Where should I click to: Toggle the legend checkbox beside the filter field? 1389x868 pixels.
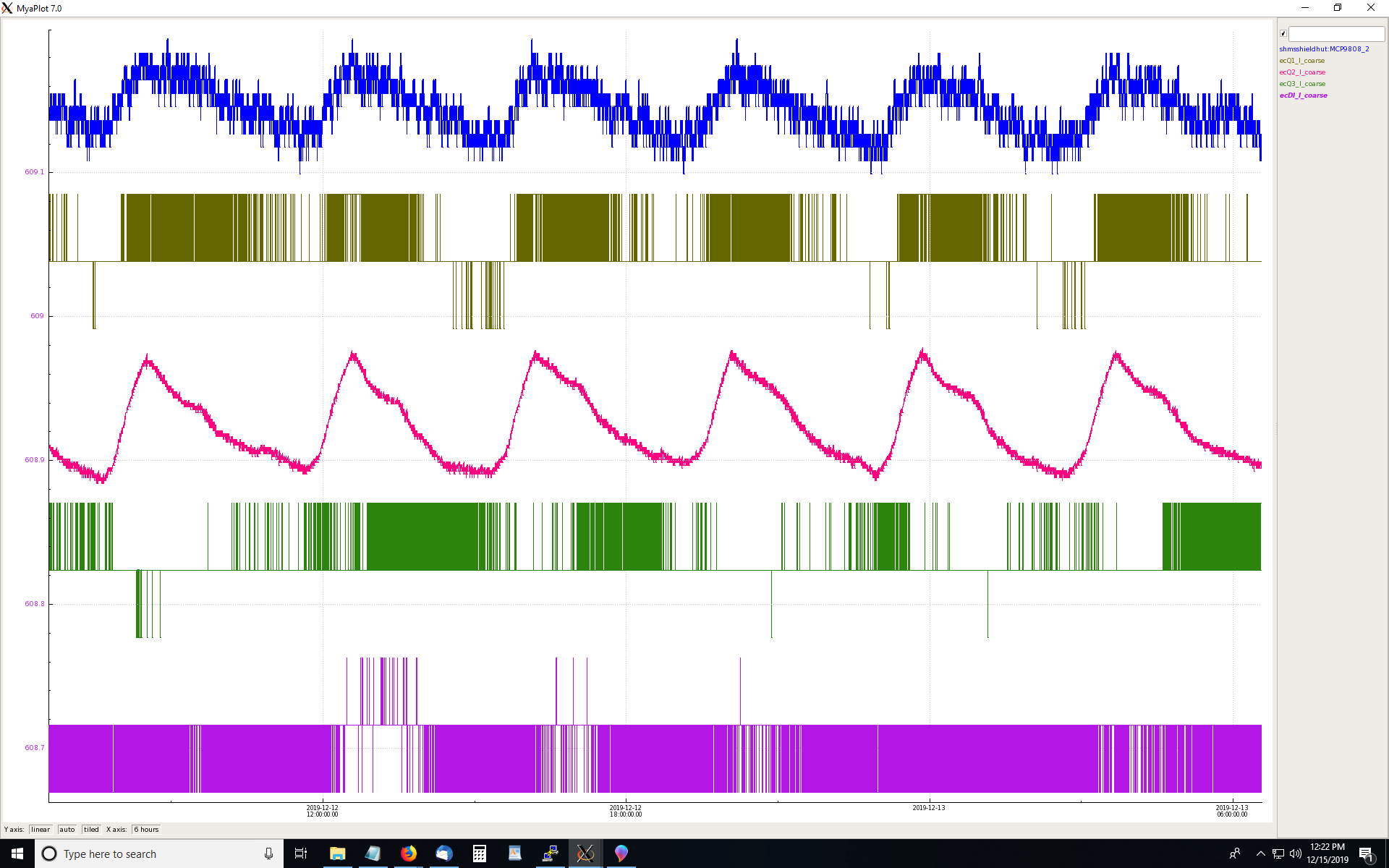click(1283, 33)
